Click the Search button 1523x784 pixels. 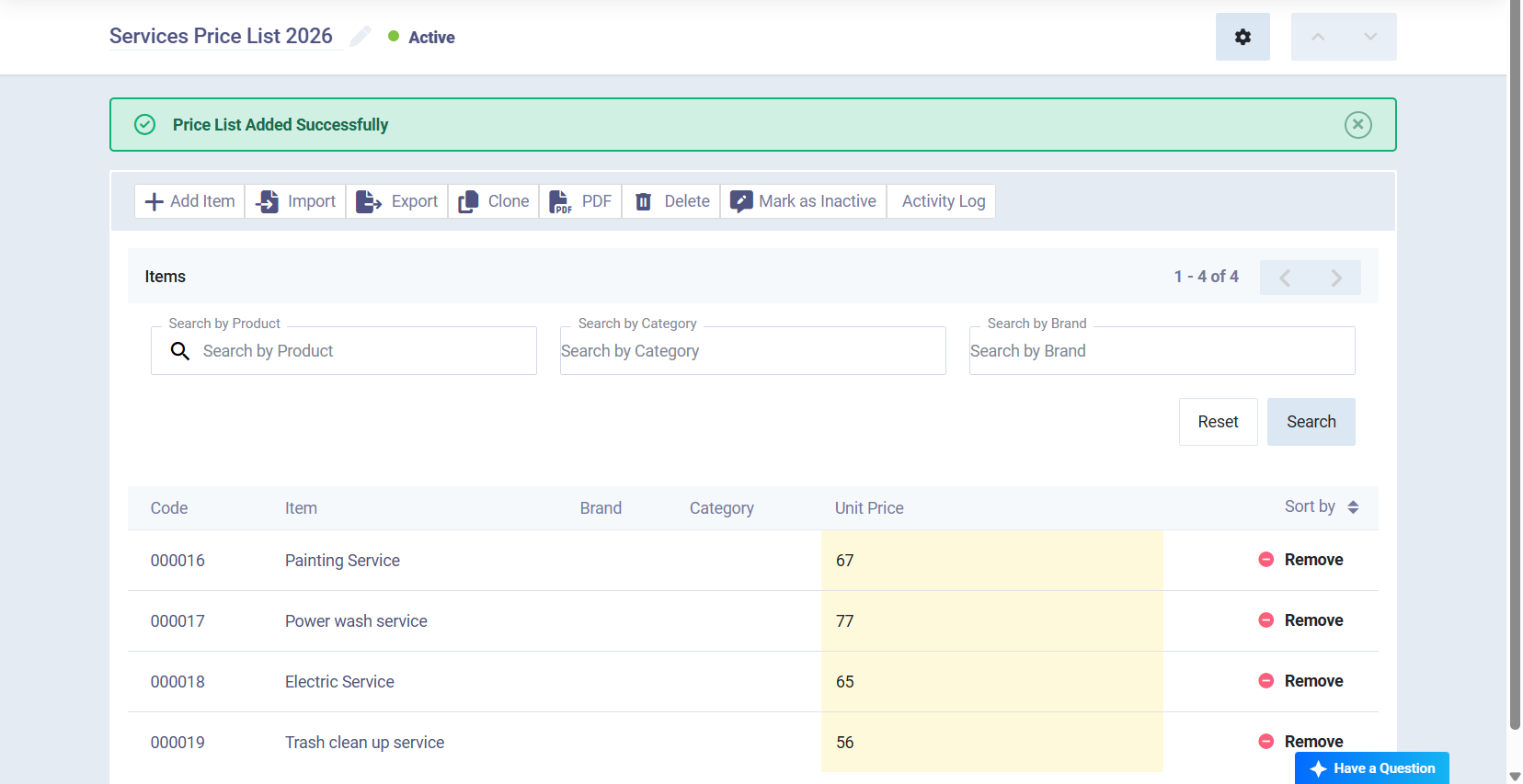1311,422
